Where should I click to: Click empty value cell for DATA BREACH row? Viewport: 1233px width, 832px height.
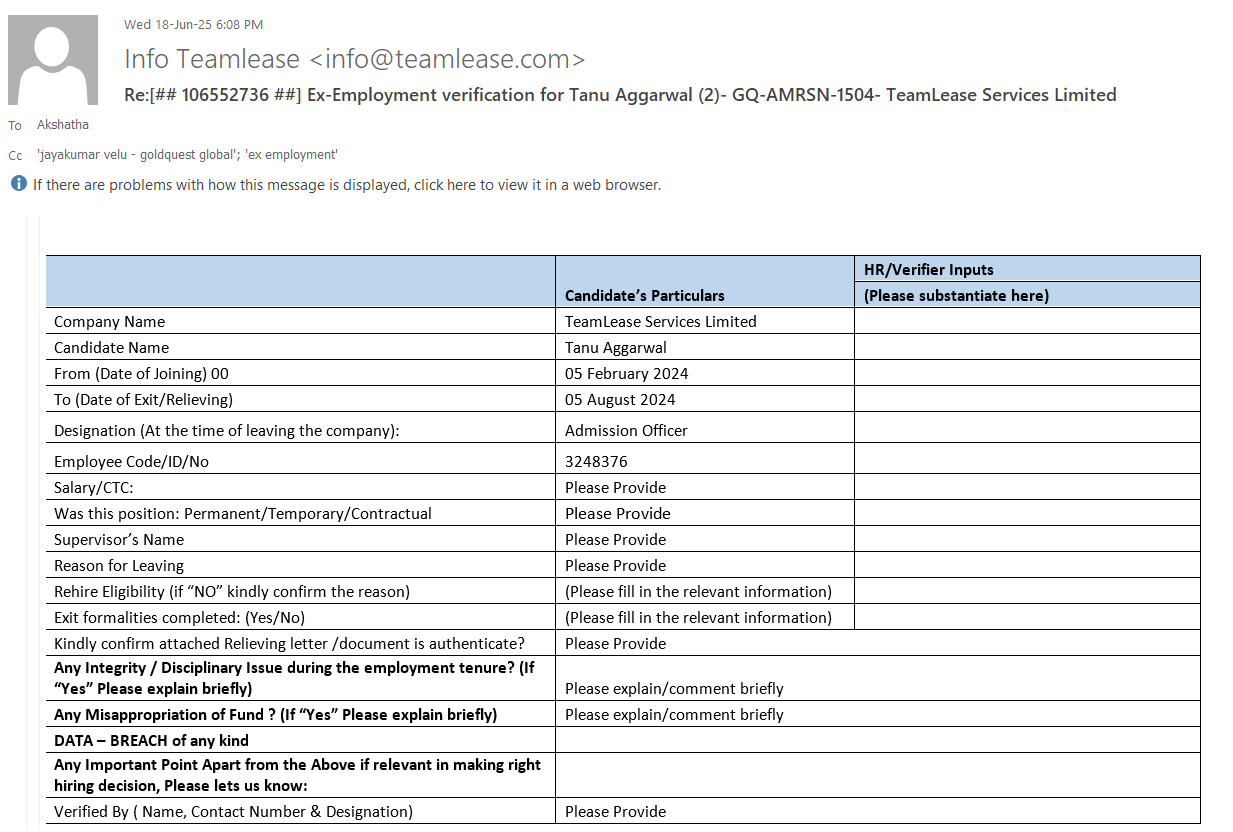(x=877, y=740)
